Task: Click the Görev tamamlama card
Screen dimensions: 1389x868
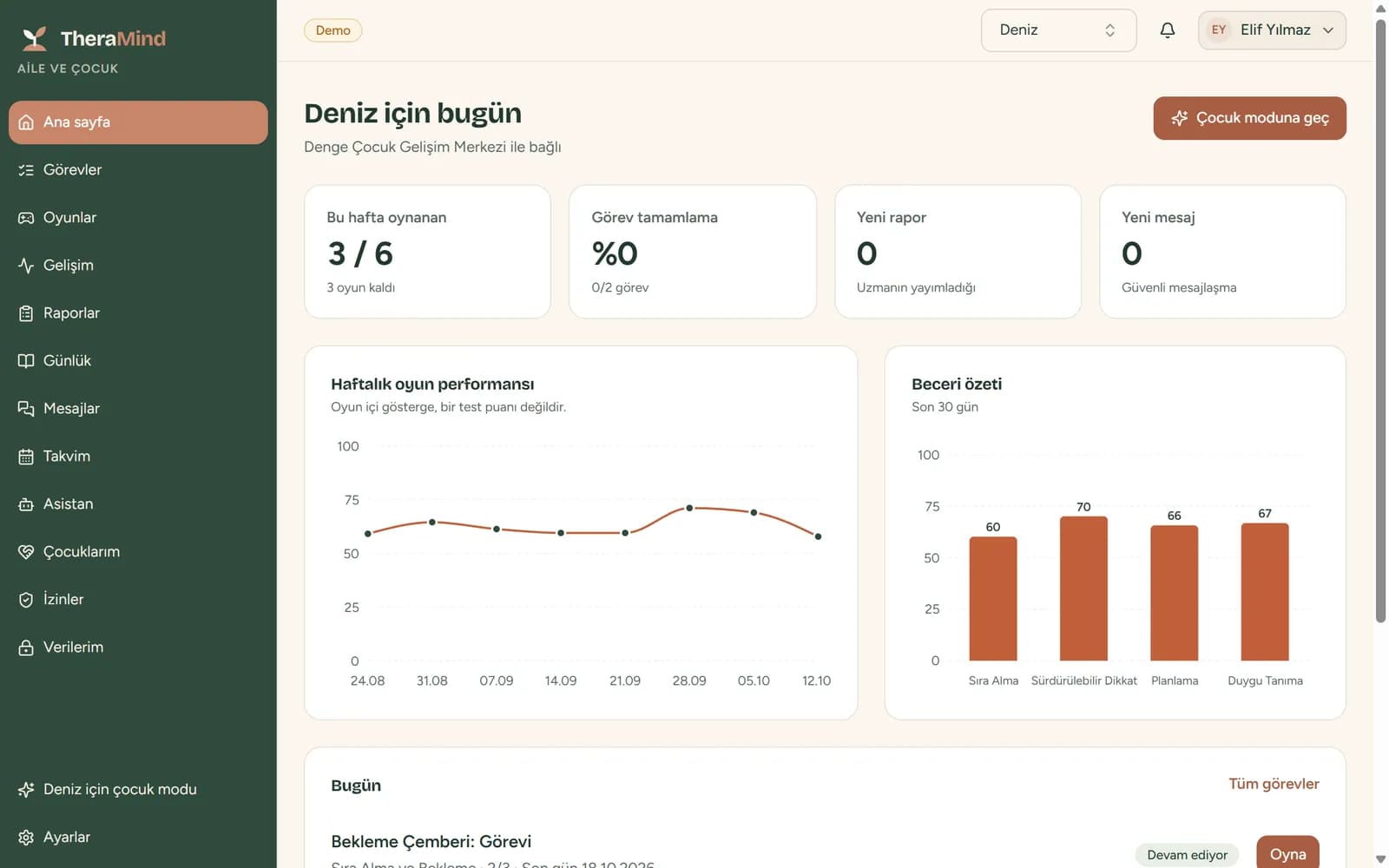Action: point(693,252)
